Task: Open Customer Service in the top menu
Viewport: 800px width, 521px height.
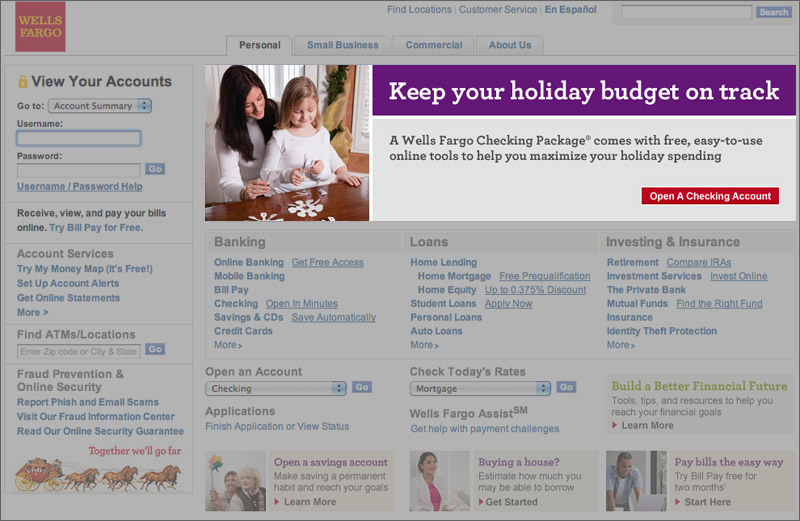Action: (x=497, y=10)
